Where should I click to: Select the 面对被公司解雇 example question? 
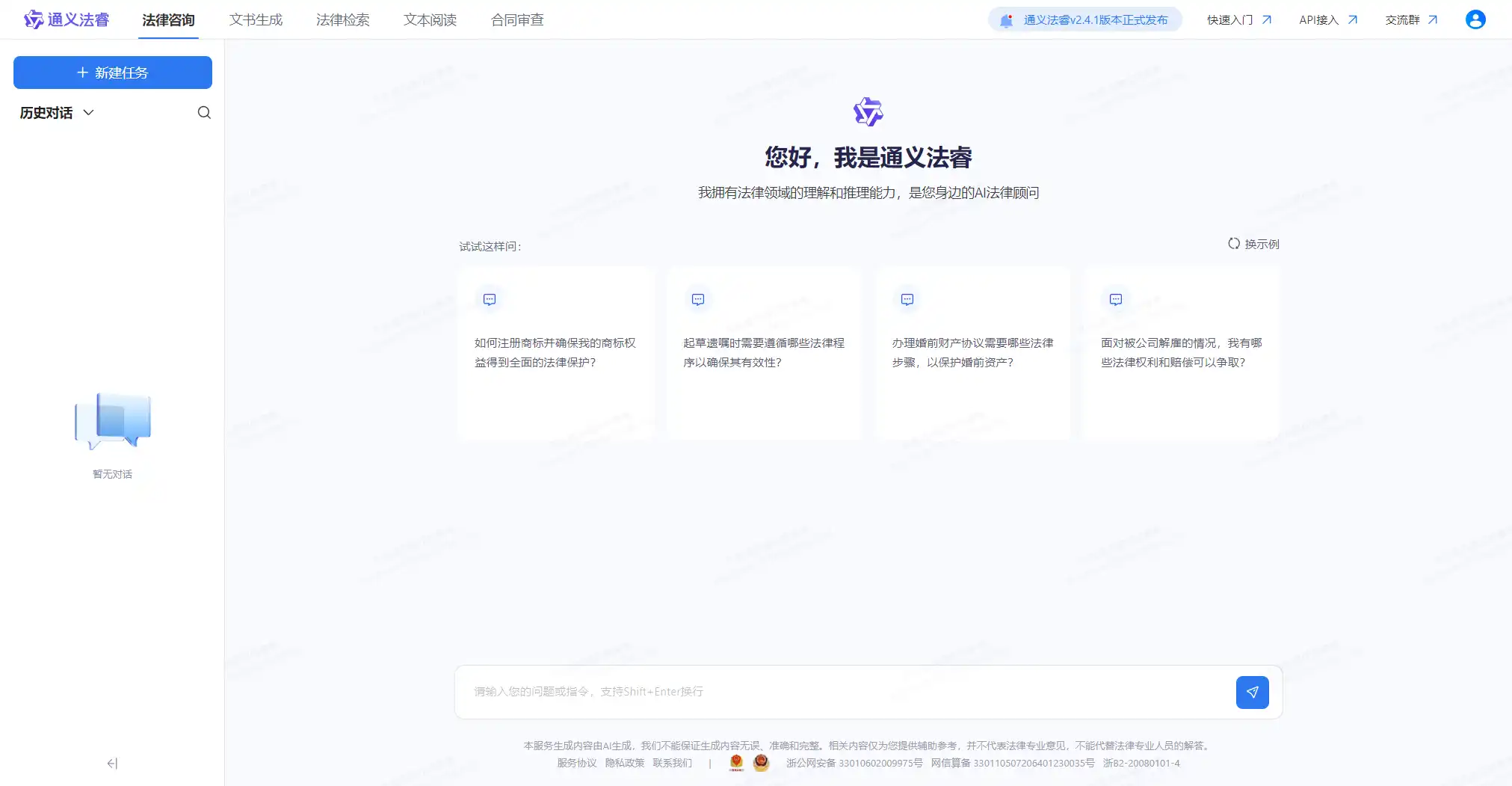click(x=1182, y=354)
